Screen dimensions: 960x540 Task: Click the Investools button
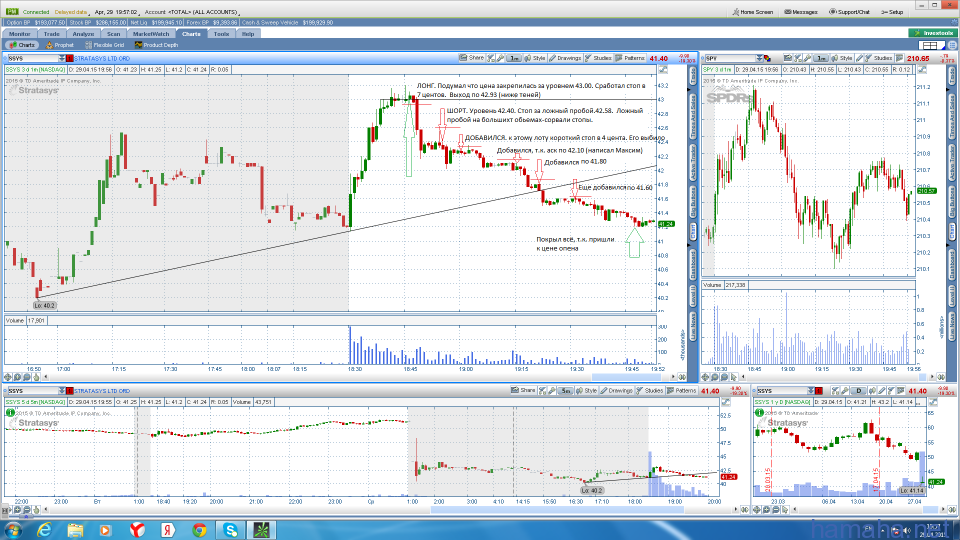pos(932,33)
